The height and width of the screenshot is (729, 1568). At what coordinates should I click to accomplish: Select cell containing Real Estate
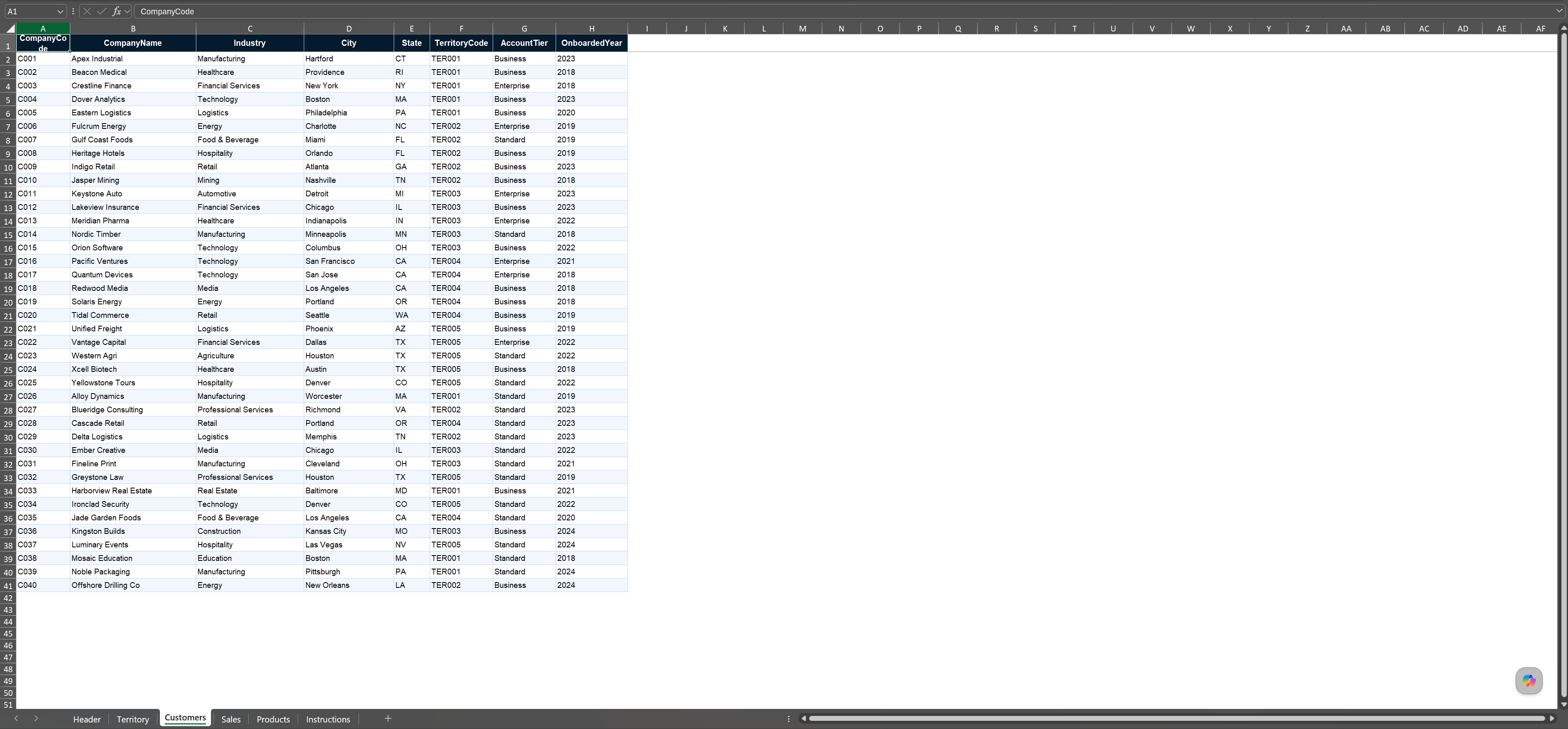[249, 491]
